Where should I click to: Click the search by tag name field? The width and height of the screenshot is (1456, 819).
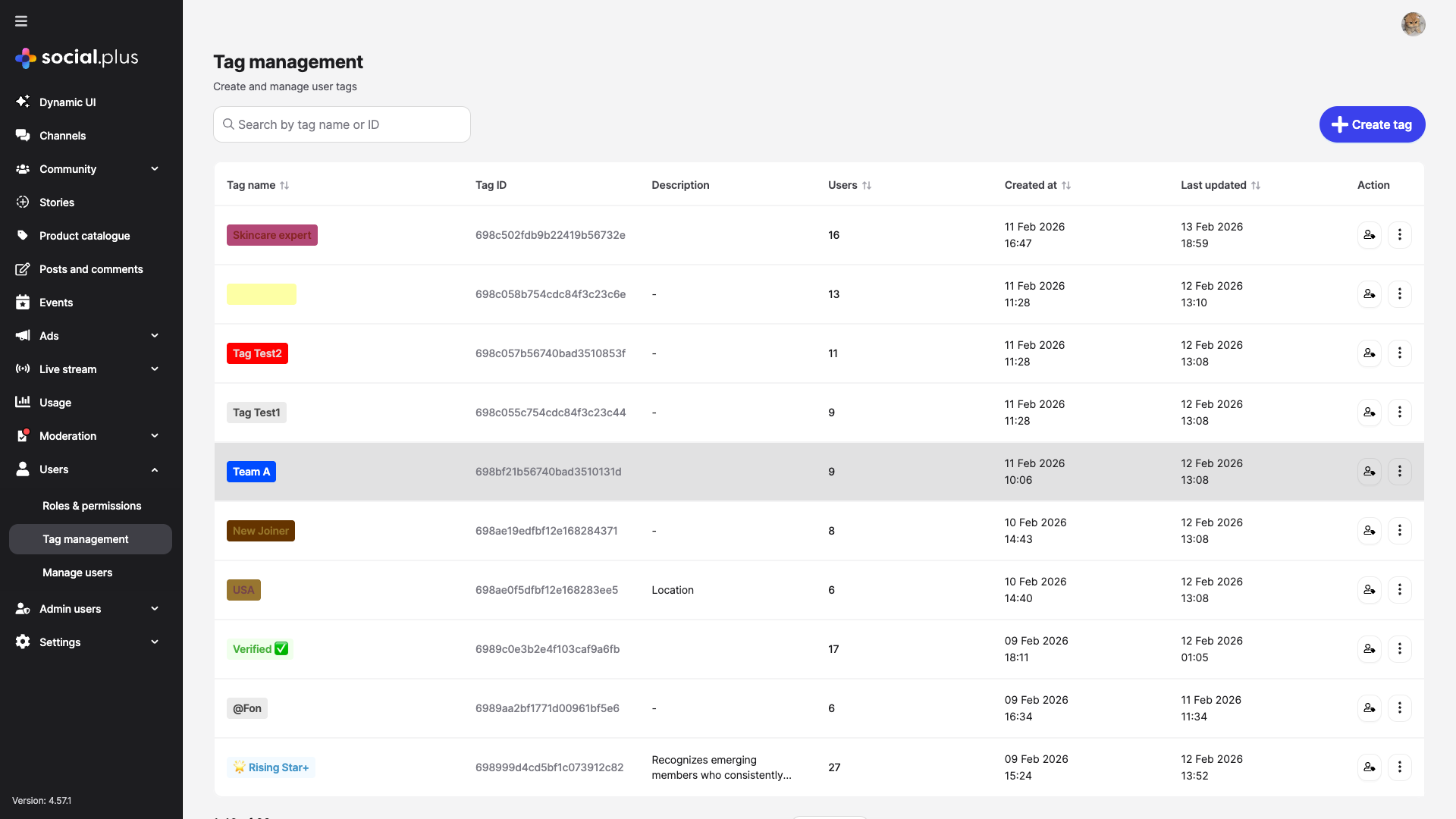tap(341, 124)
